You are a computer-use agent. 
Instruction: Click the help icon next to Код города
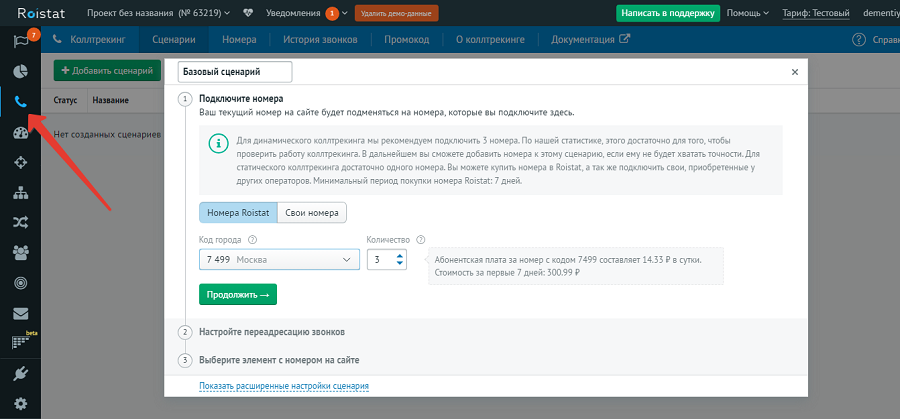pyautogui.click(x=252, y=240)
